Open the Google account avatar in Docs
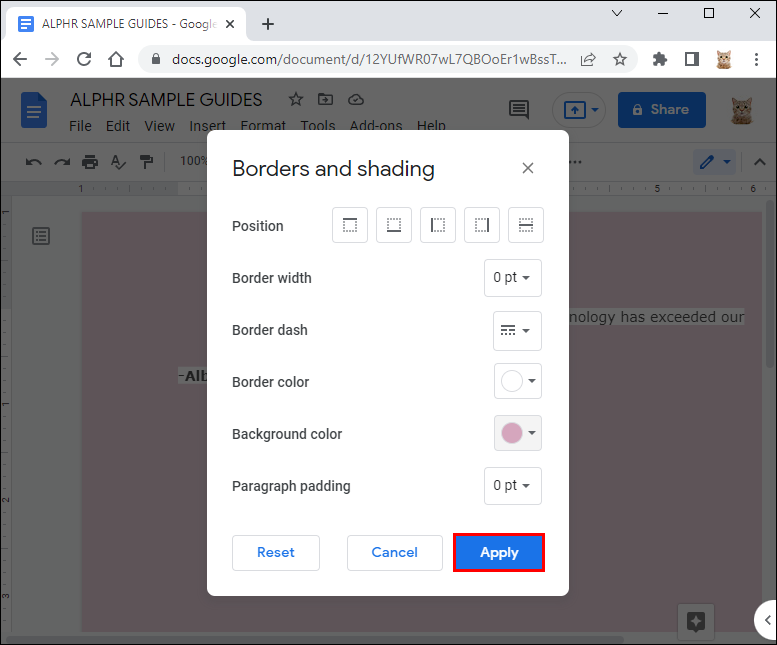 (x=742, y=110)
